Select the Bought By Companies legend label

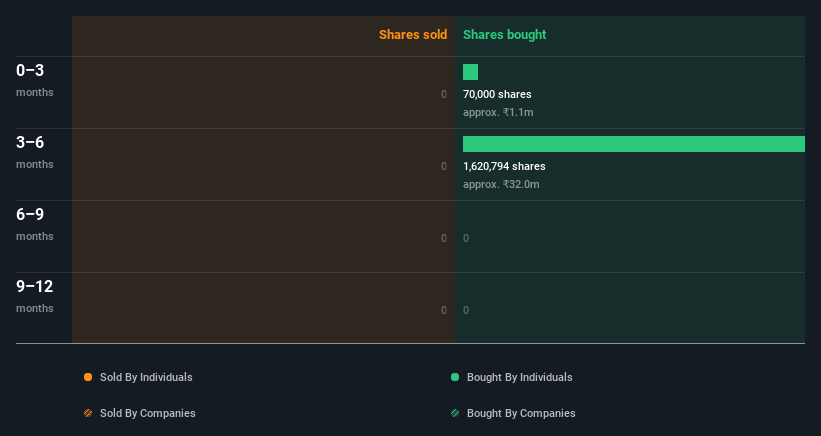[521, 413]
